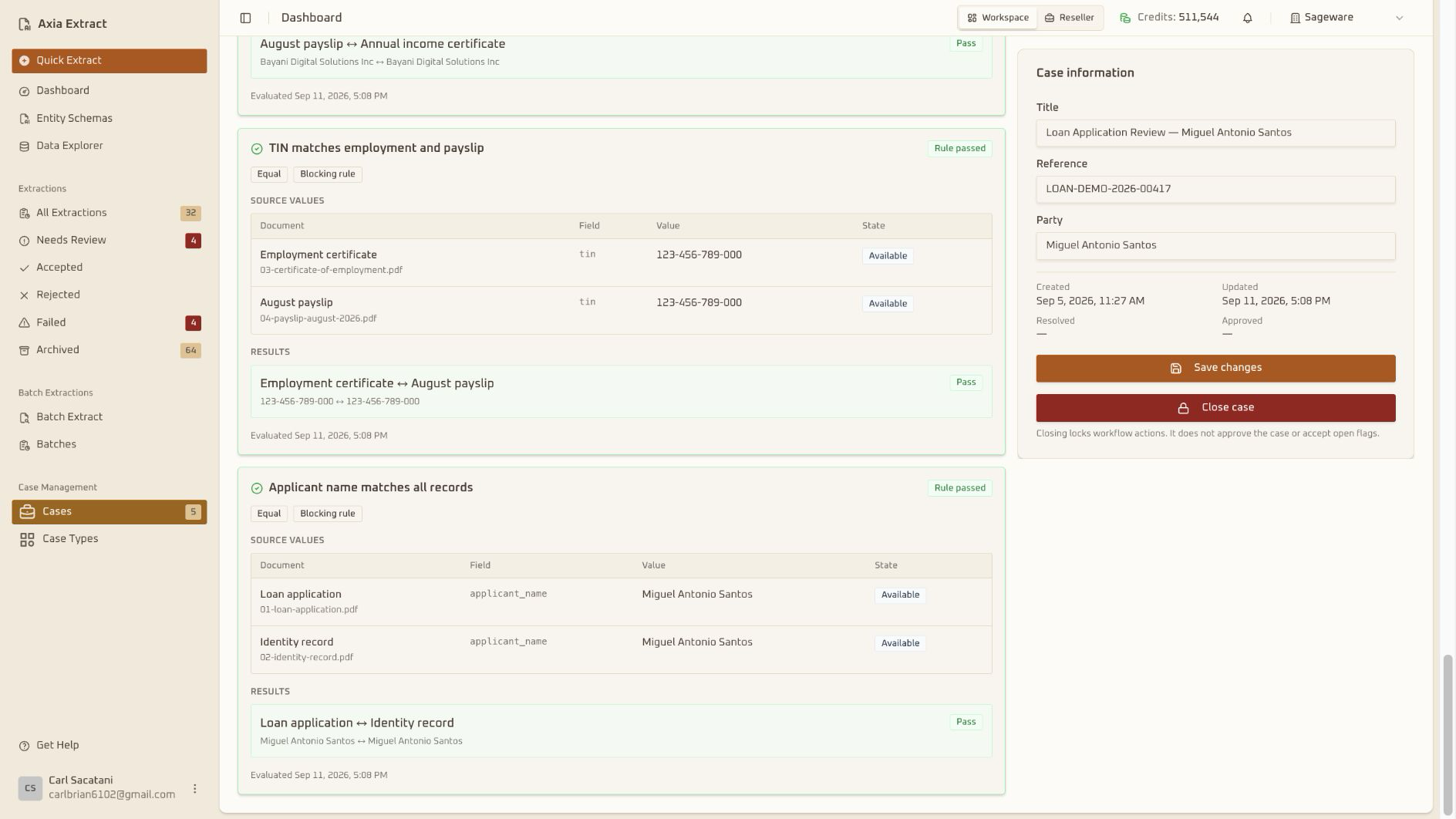1456x819 pixels.
Task: Expand the Sageware organization dropdown
Action: 1346,18
